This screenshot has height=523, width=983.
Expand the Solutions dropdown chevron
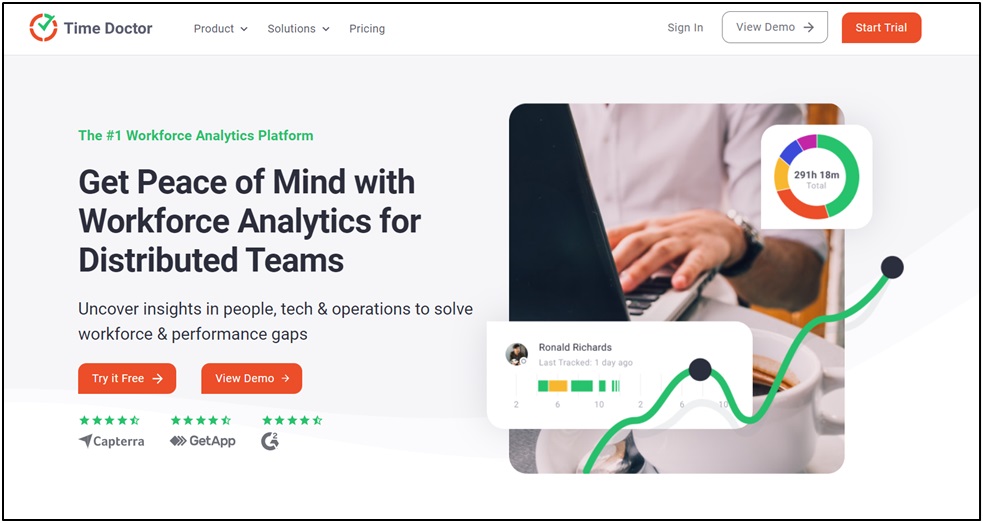[325, 29]
